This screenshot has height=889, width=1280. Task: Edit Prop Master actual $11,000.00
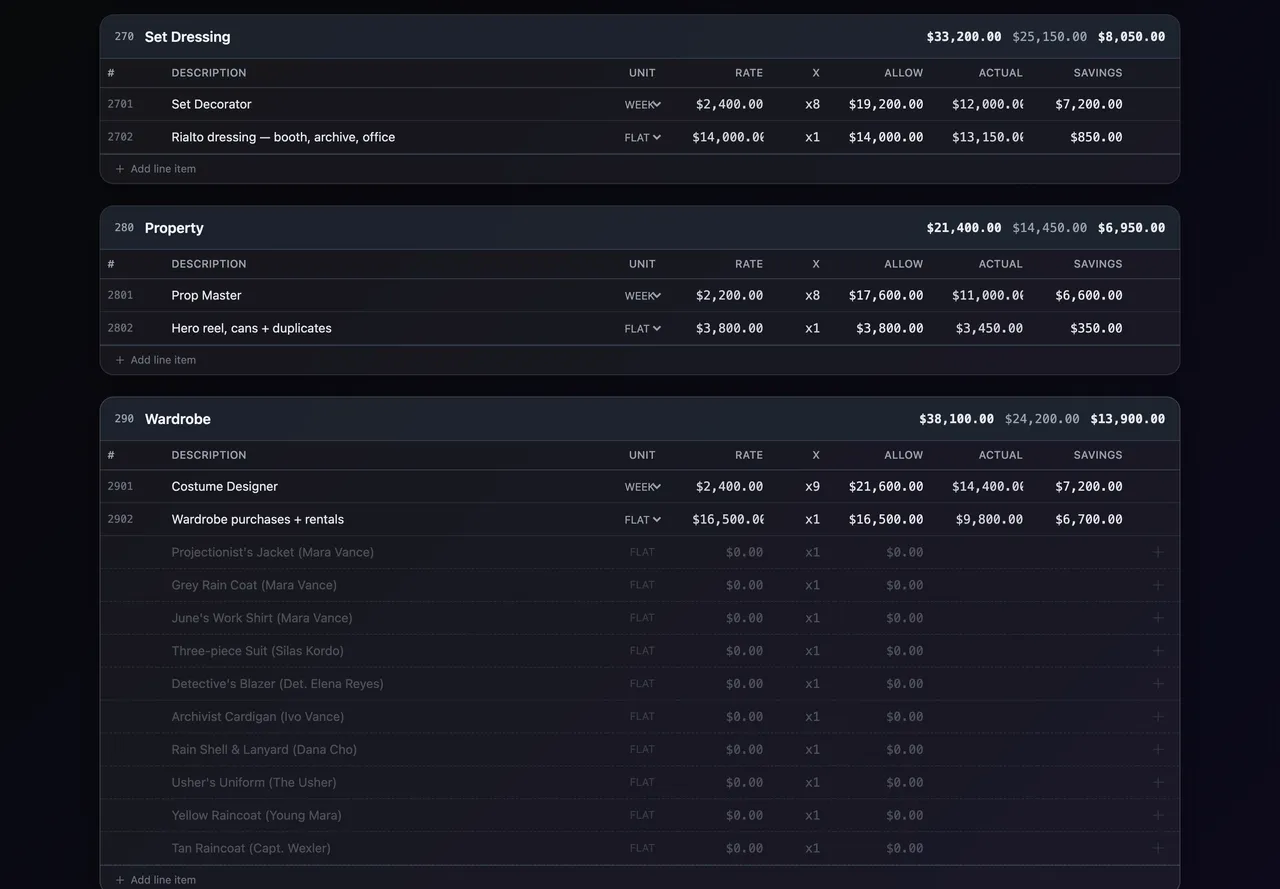(x=987, y=295)
